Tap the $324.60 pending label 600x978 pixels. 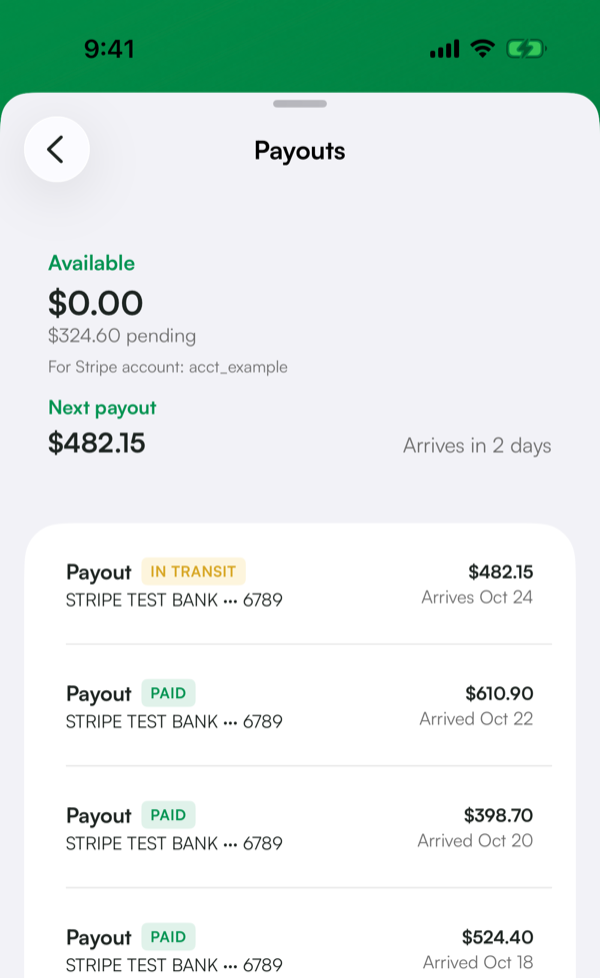[x=122, y=336]
